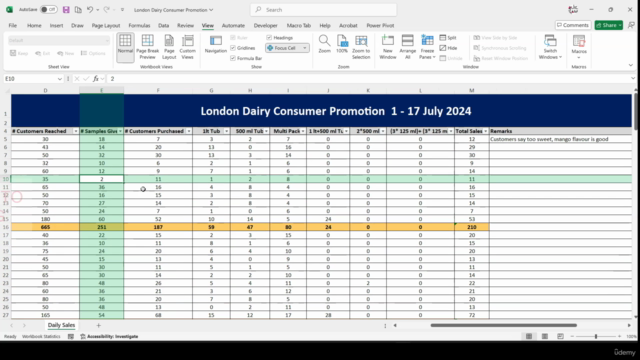
Task: Click the horizontal scrollbar thumb
Action: pyautogui.click(x=504, y=325)
